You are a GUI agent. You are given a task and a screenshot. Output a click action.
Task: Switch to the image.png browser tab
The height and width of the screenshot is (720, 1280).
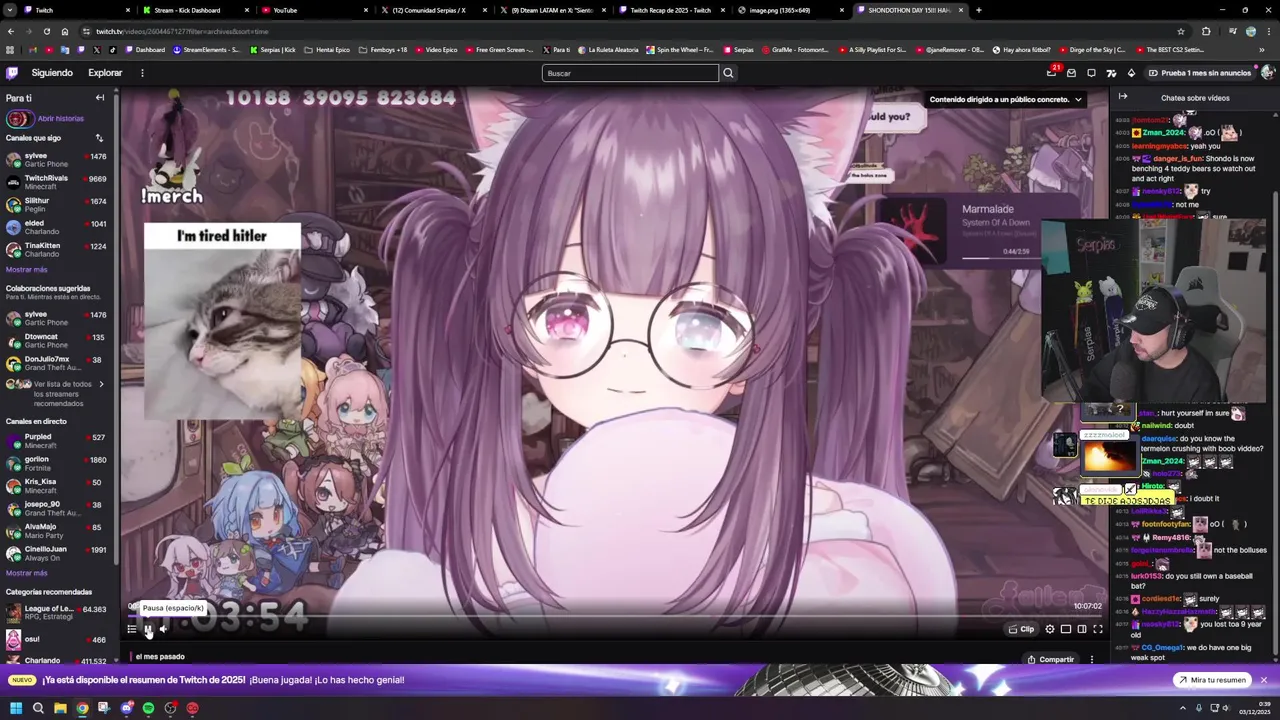tap(790, 10)
